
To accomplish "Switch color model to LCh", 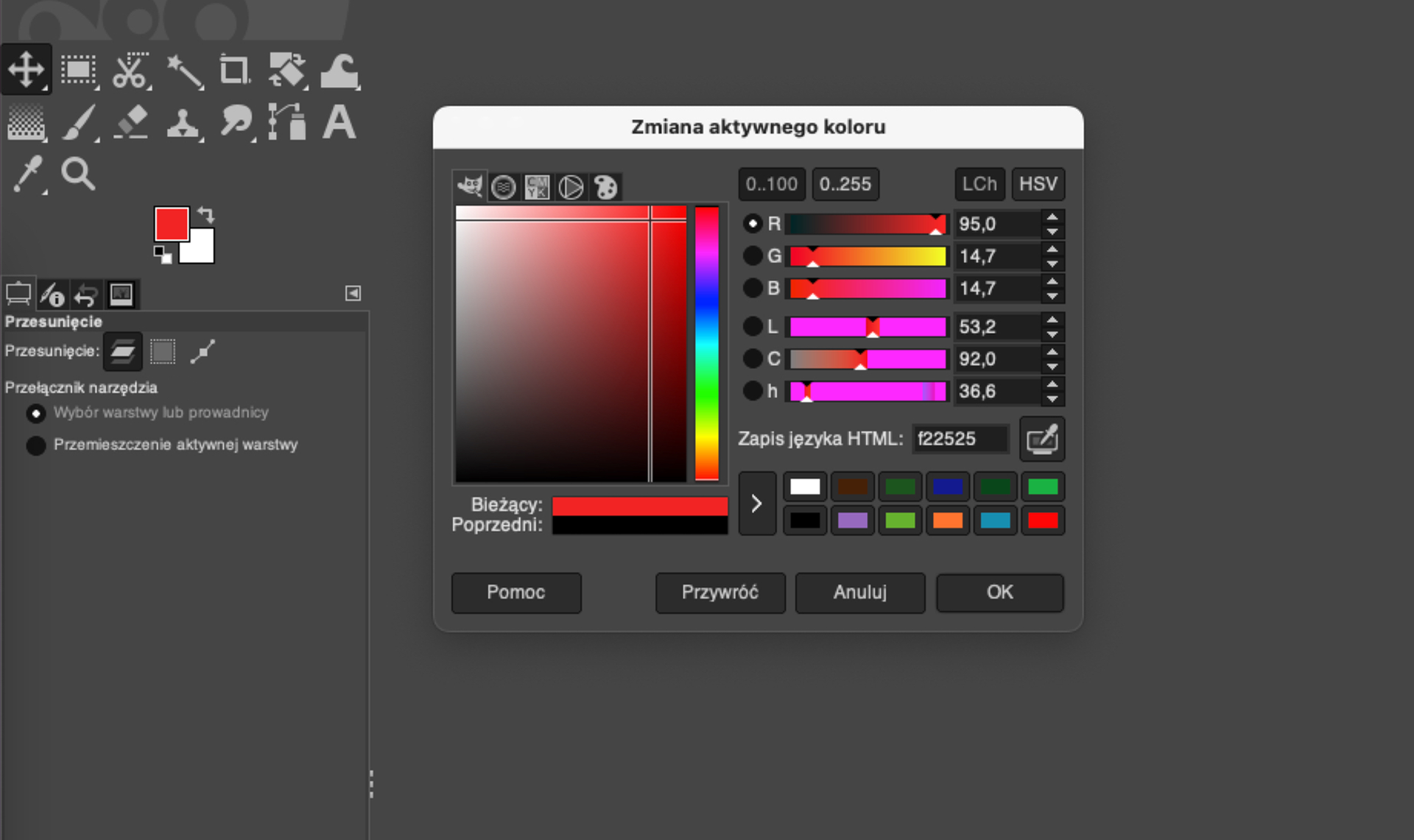I will [x=979, y=184].
